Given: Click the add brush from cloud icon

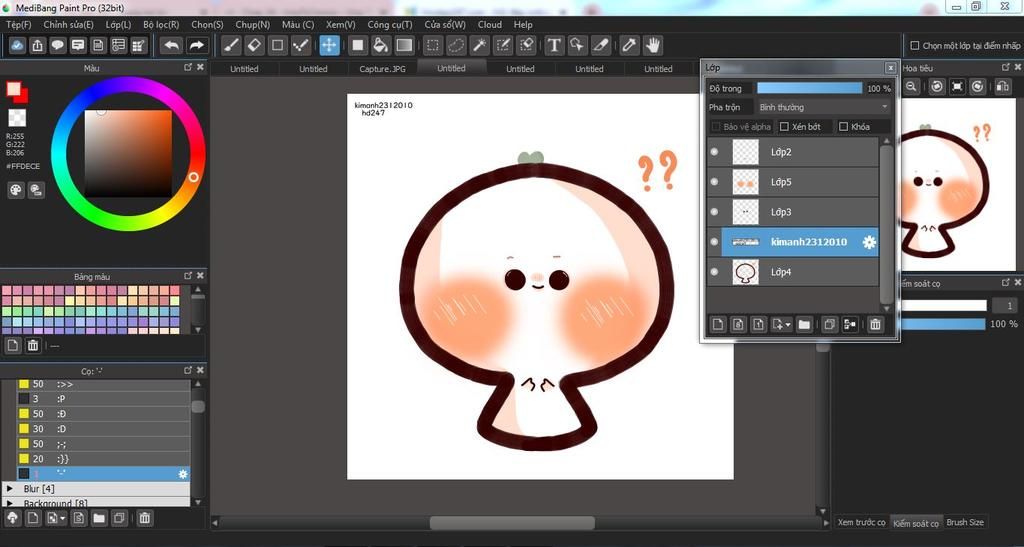Looking at the screenshot, I should point(12,518).
